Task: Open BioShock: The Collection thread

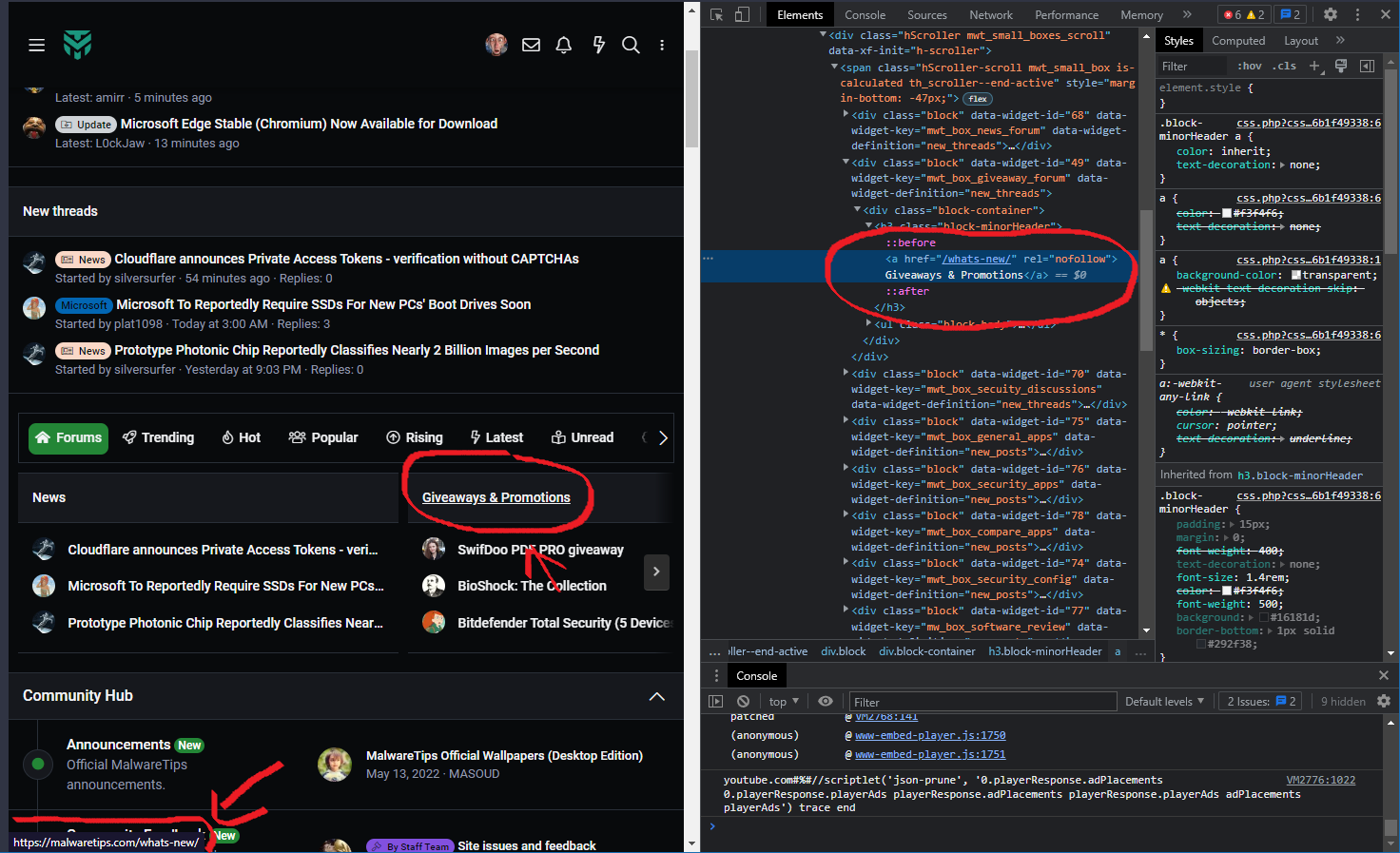Action: click(x=532, y=586)
